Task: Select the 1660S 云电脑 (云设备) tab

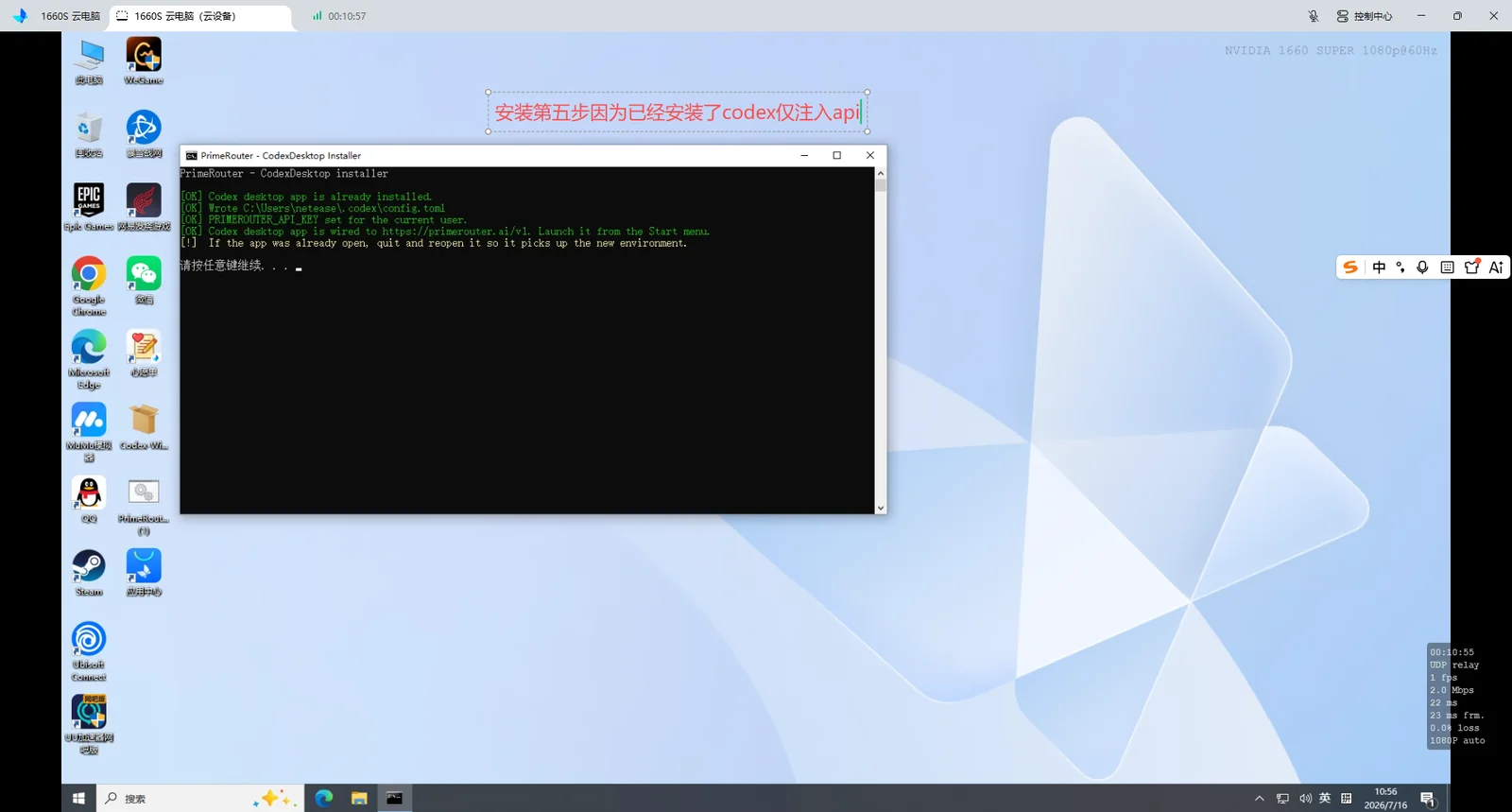Action: [200, 16]
